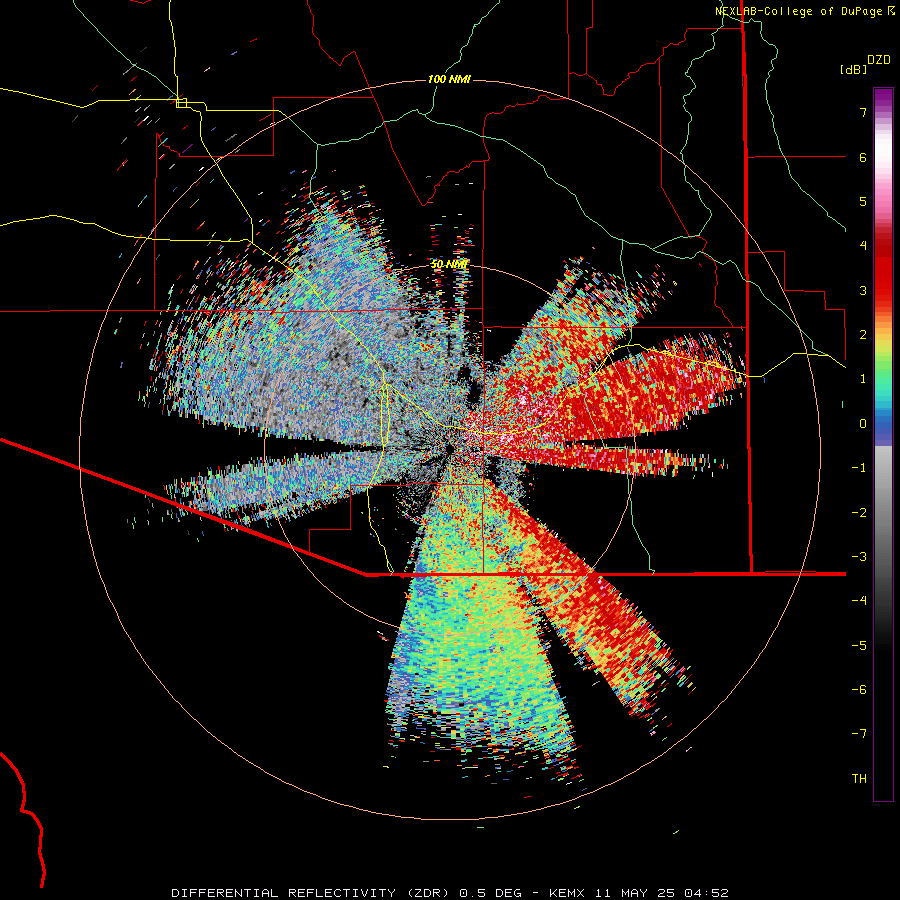Click the DZD legend title

tap(879, 60)
